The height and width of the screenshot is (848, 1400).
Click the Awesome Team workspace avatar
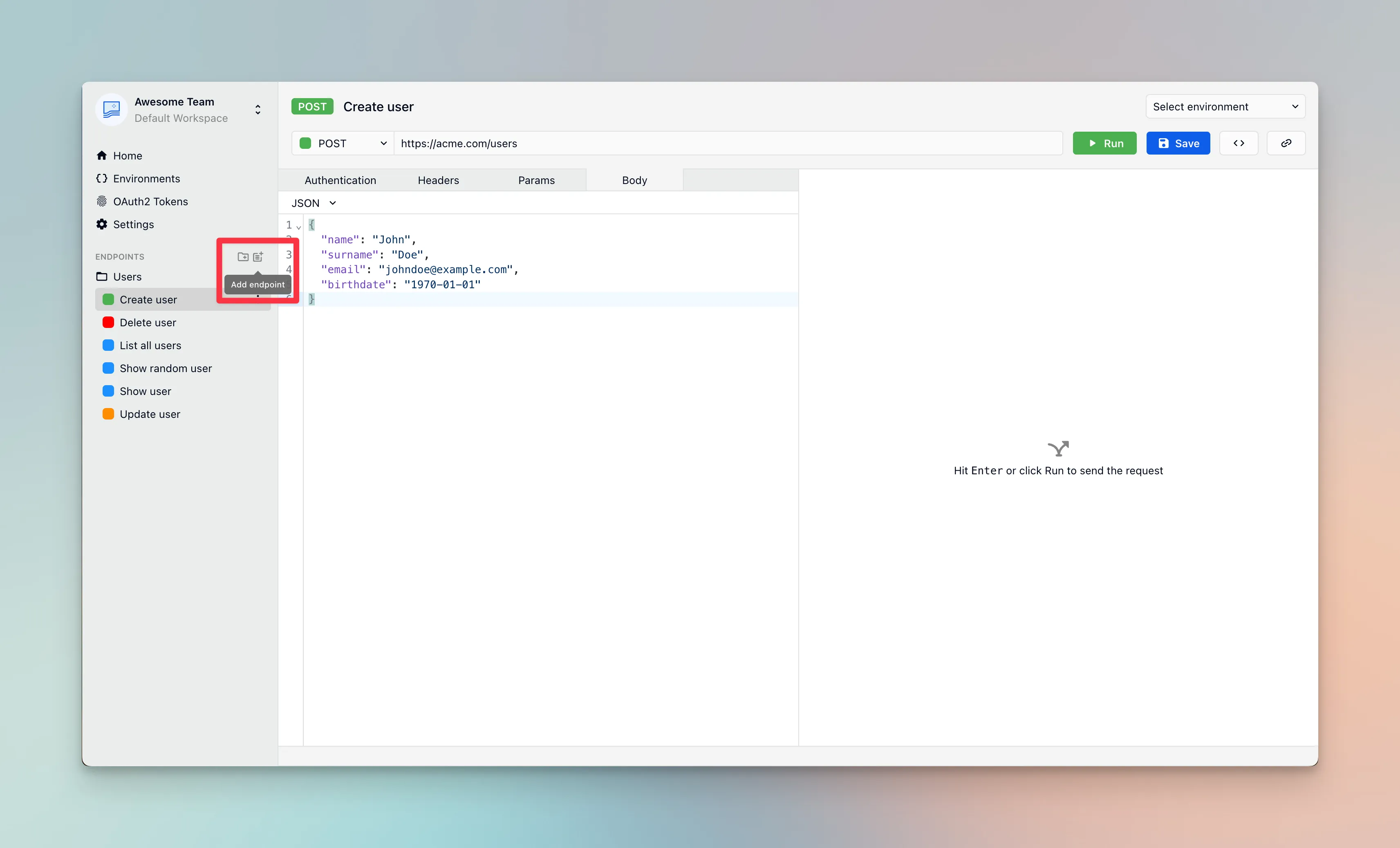(x=111, y=109)
